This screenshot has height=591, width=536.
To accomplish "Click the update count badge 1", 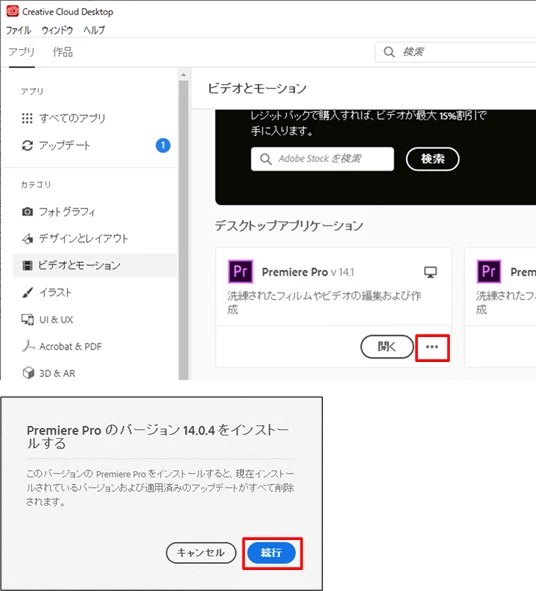I will (163, 145).
